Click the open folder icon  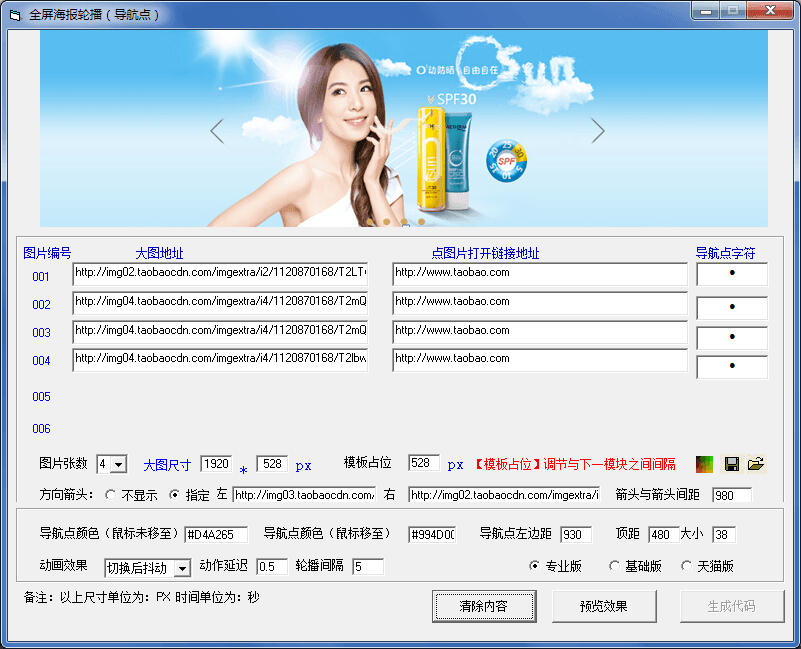[x=756, y=464]
